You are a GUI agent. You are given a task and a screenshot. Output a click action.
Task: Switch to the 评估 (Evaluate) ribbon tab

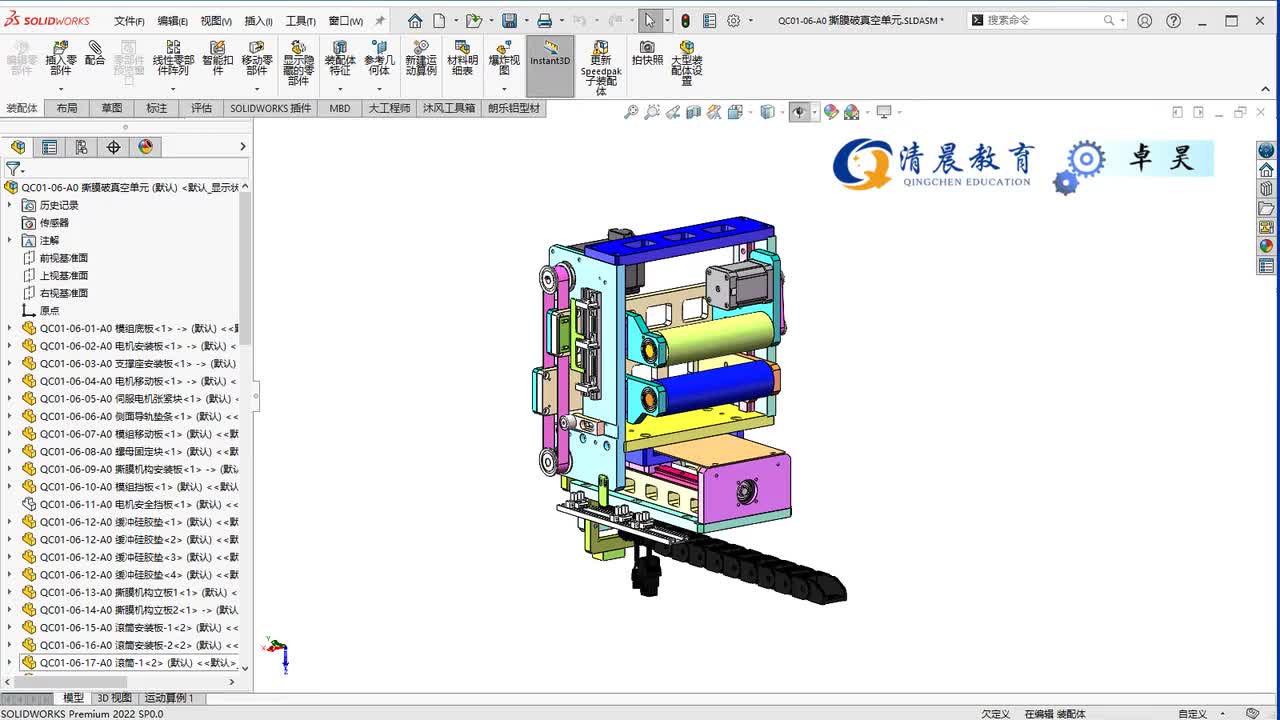click(202, 108)
